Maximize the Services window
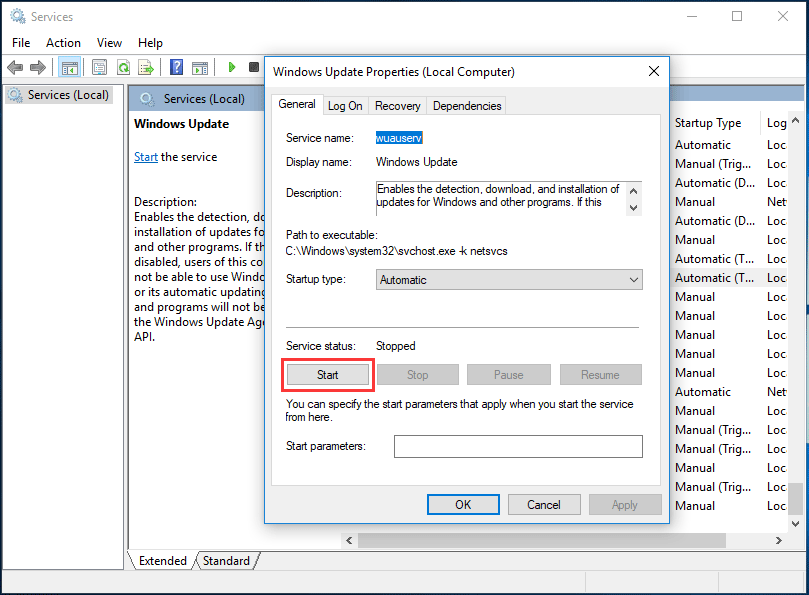The image size is (809, 595). point(737,17)
